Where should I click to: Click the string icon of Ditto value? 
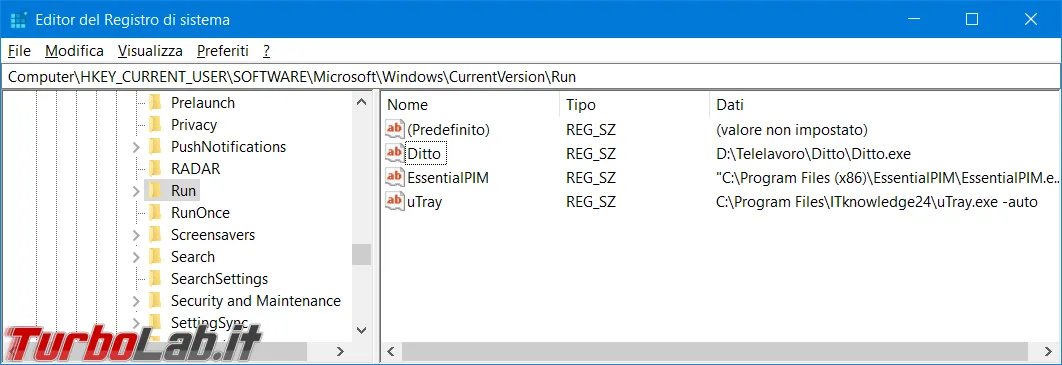[394, 153]
